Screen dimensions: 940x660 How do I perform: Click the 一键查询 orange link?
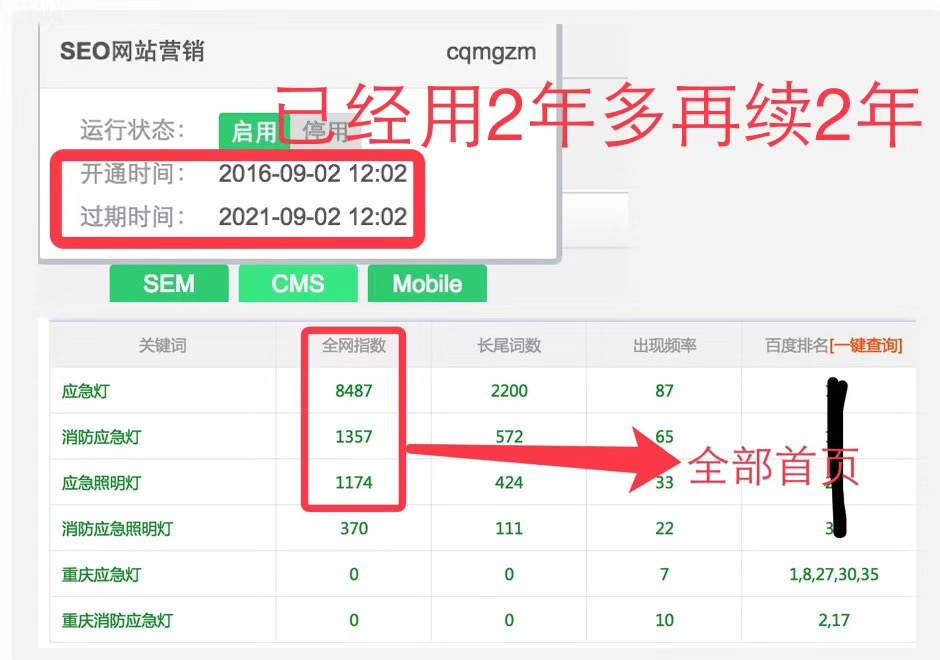(866, 345)
